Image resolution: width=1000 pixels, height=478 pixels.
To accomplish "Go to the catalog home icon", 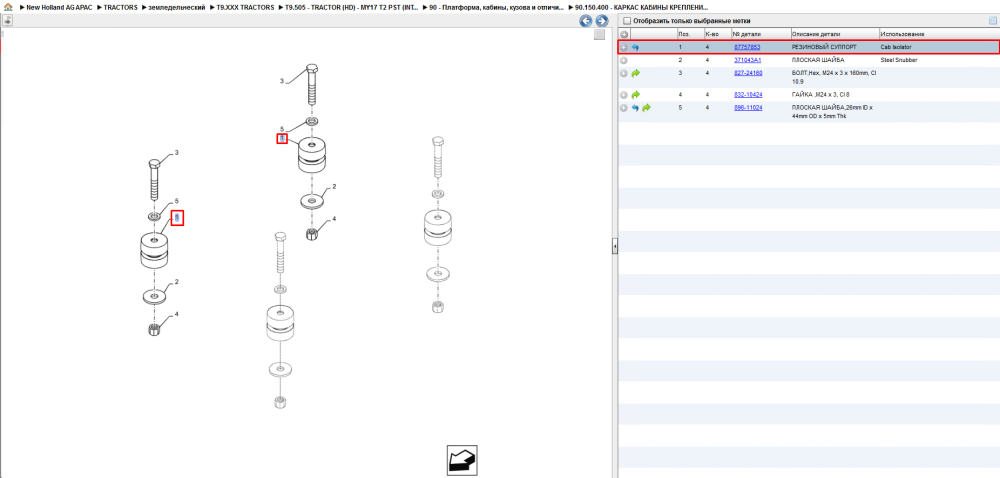I will (x=8, y=7).
